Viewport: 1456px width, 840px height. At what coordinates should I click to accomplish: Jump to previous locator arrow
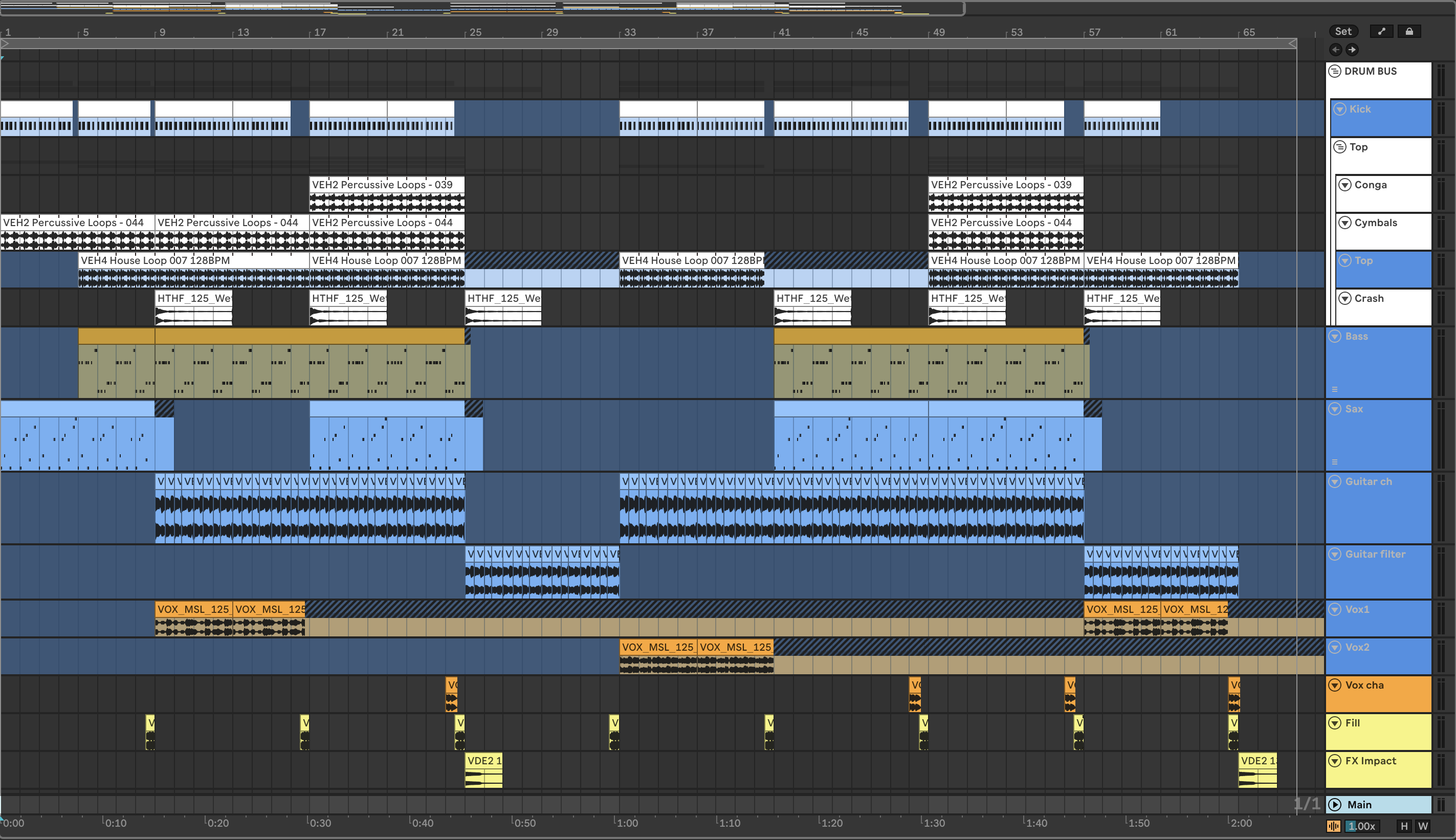coord(1335,50)
